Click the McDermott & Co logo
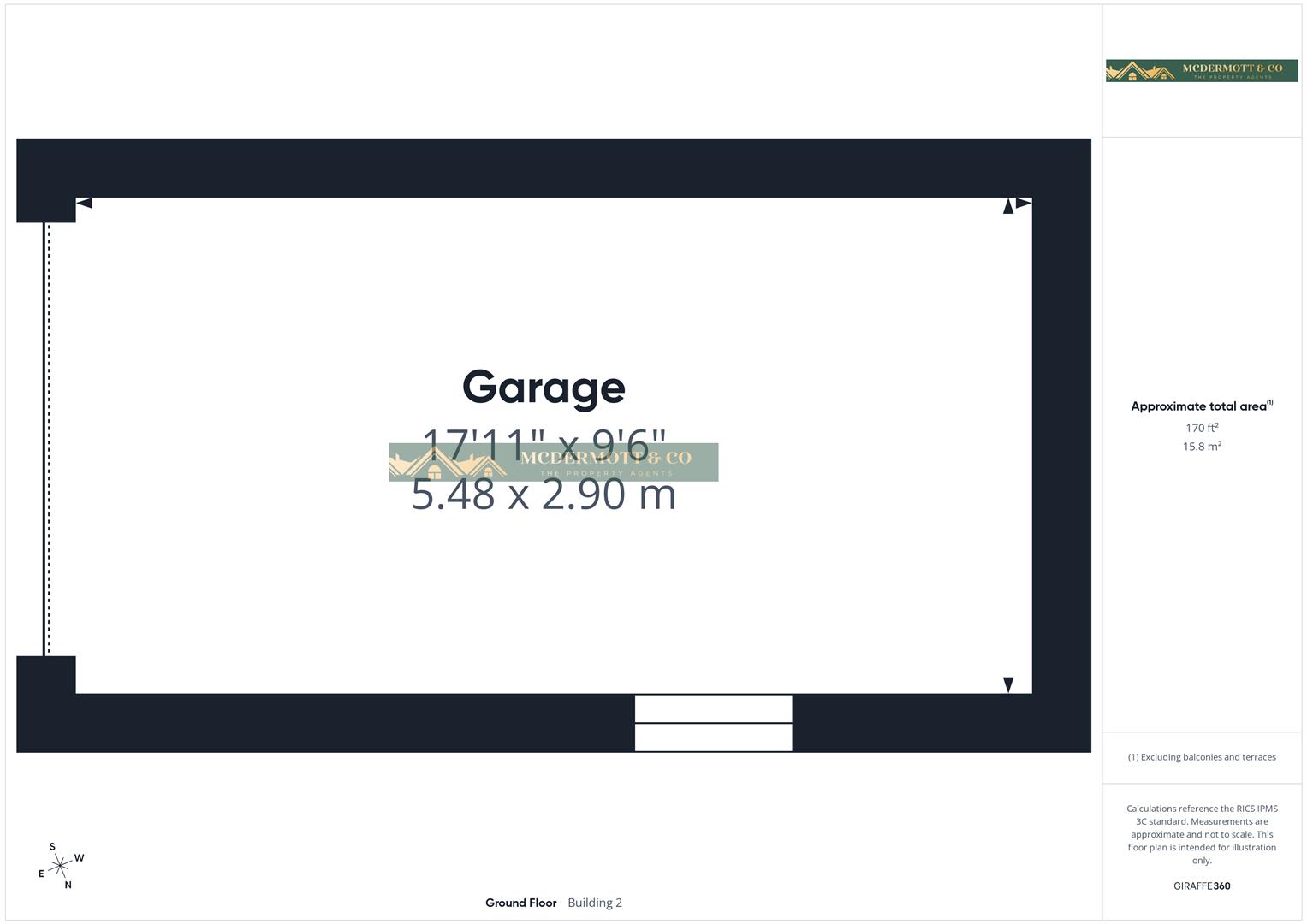This screenshot has width=1307, height=924. (1201, 70)
